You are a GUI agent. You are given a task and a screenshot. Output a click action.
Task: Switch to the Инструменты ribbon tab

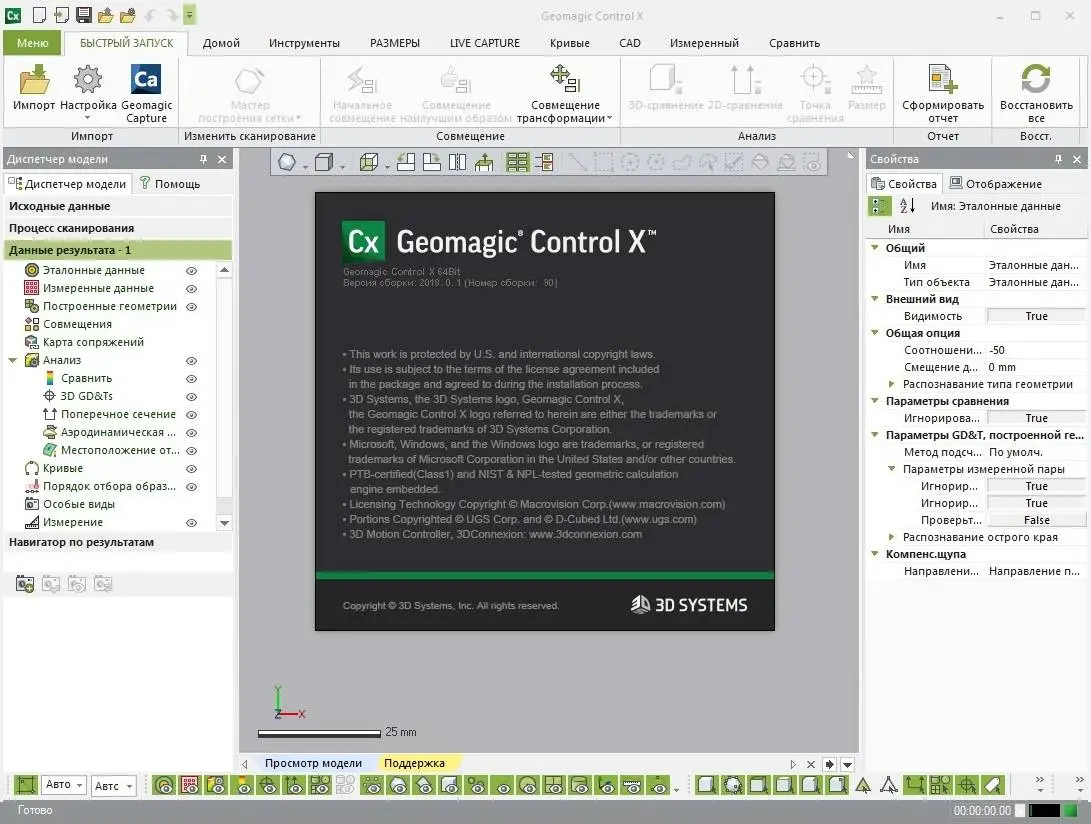coord(304,43)
